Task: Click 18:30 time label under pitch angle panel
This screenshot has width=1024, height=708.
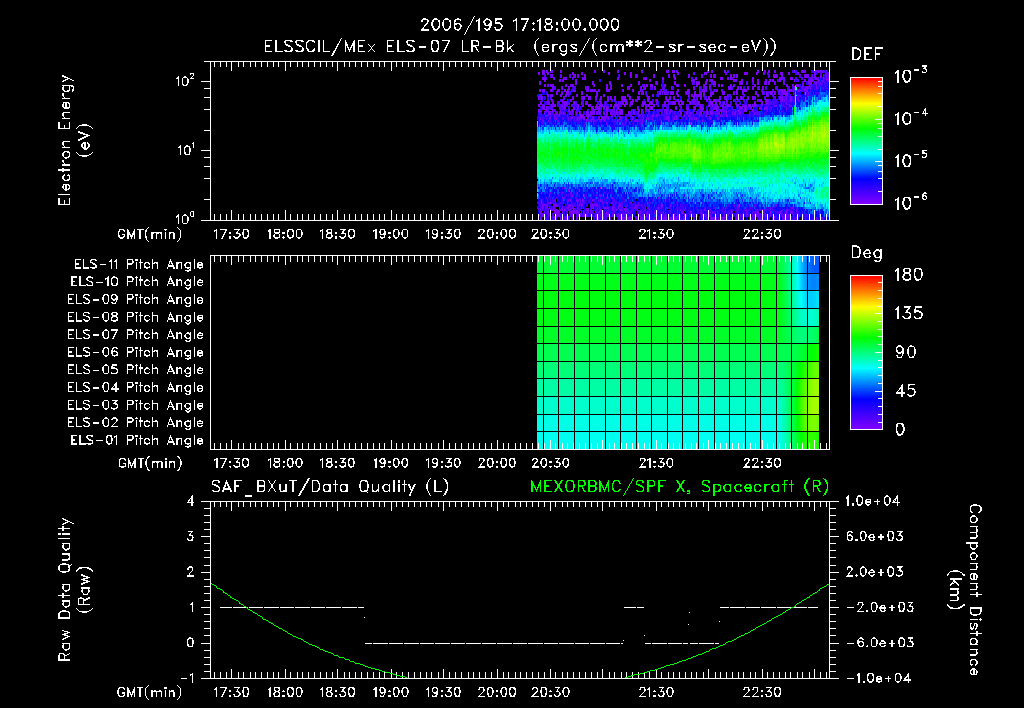Action: tap(337, 463)
